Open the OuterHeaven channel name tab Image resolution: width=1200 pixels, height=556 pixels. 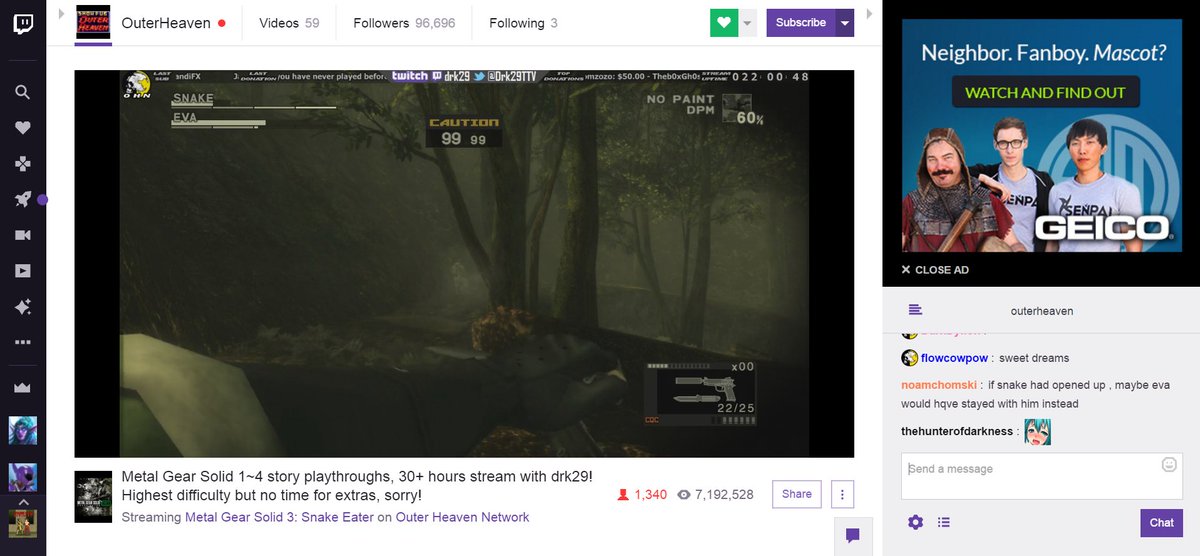(166, 23)
